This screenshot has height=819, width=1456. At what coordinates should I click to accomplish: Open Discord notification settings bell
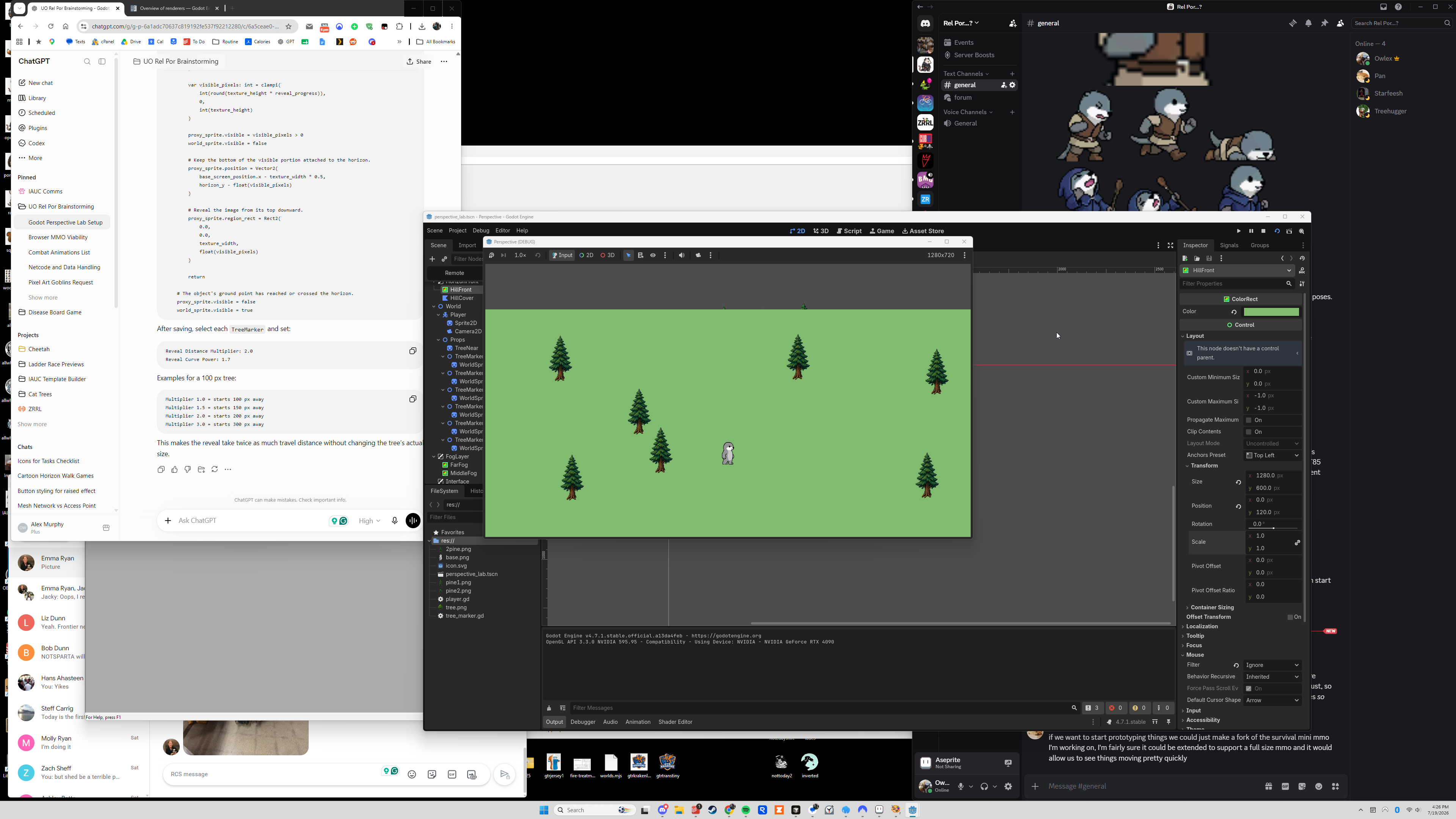tap(1309, 23)
